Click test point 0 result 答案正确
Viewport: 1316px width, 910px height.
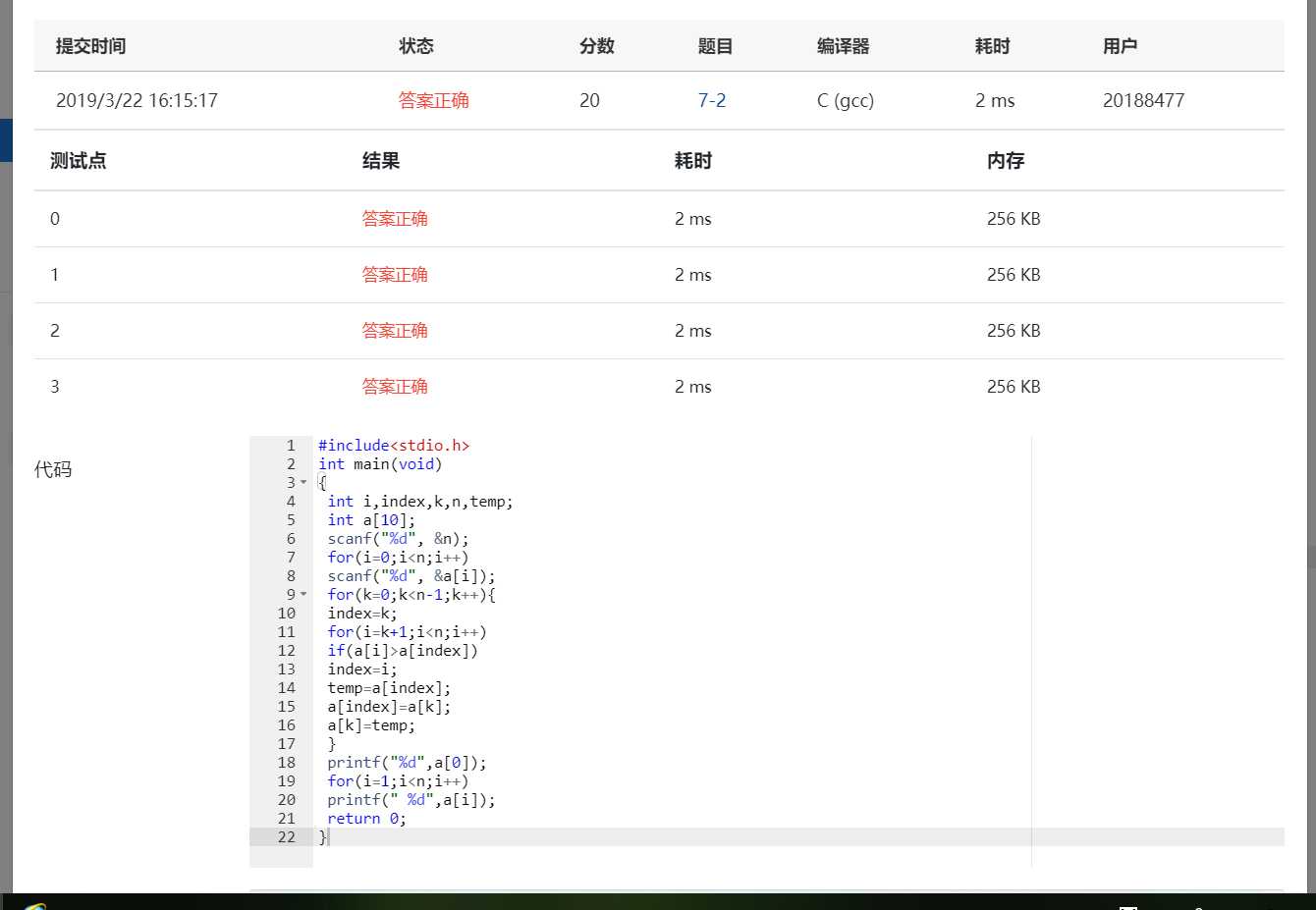coord(395,219)
